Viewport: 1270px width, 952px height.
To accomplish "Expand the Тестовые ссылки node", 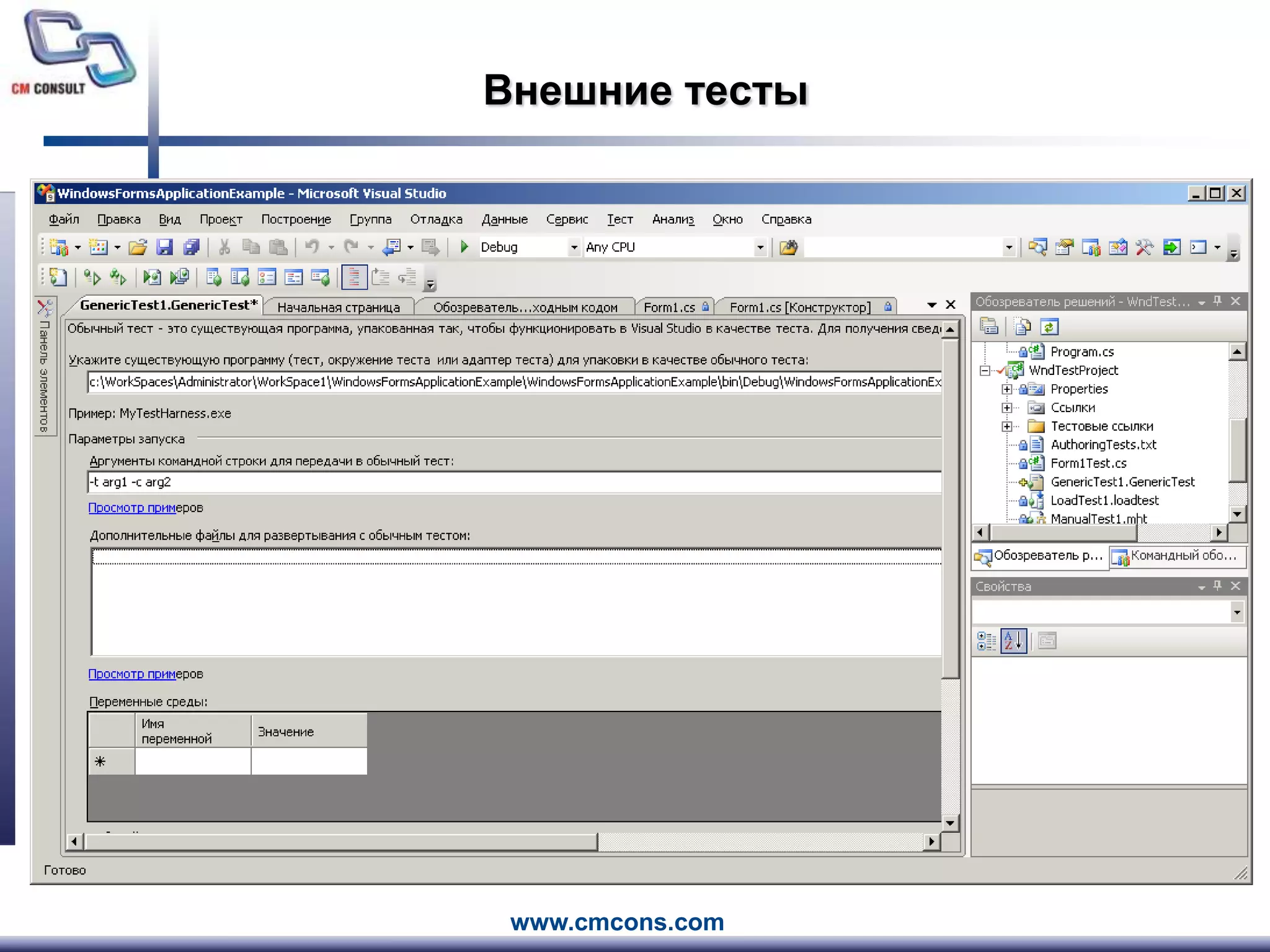I will pos(1007,426).
